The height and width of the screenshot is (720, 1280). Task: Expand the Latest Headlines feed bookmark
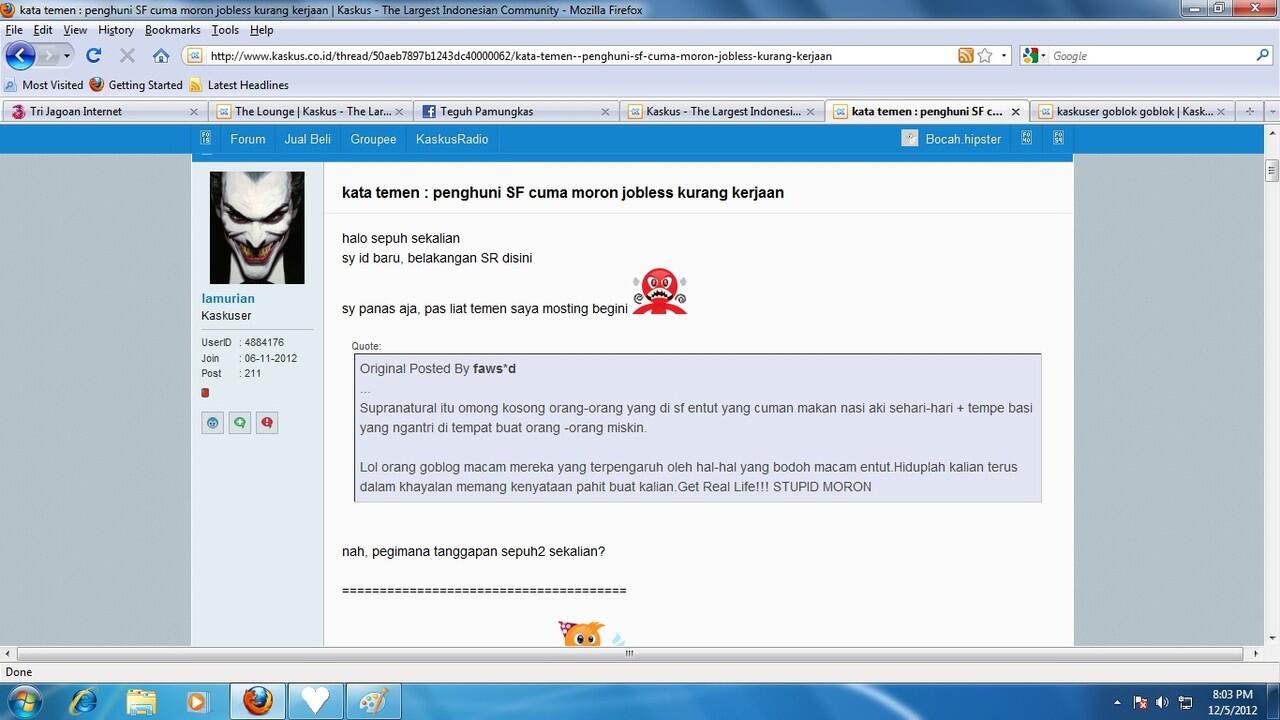tap(239, 85)
